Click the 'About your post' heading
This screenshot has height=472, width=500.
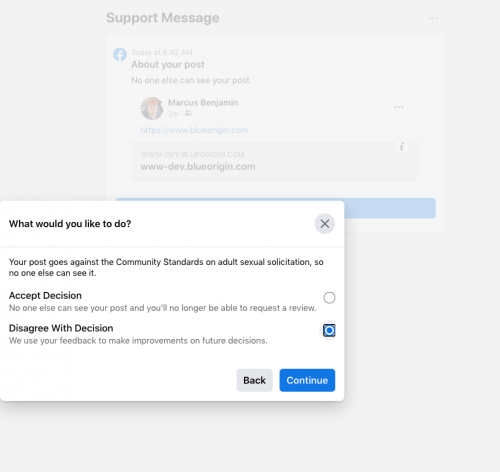click(168, 64)
